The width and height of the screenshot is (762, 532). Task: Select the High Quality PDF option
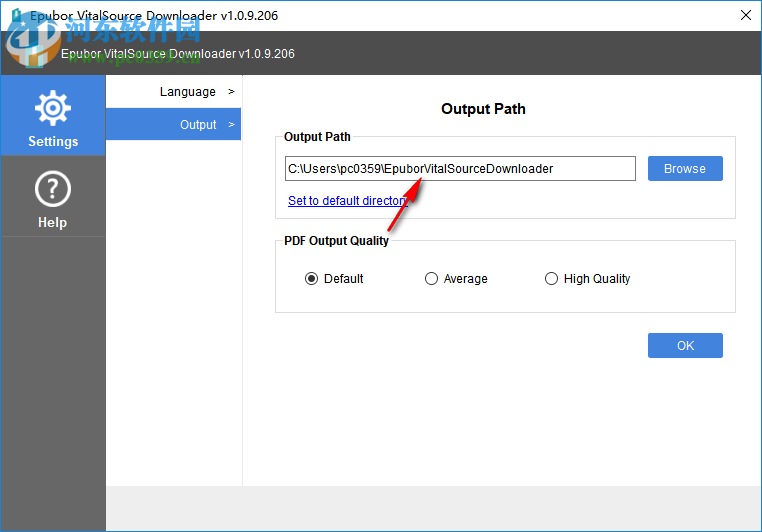point(587,279)
